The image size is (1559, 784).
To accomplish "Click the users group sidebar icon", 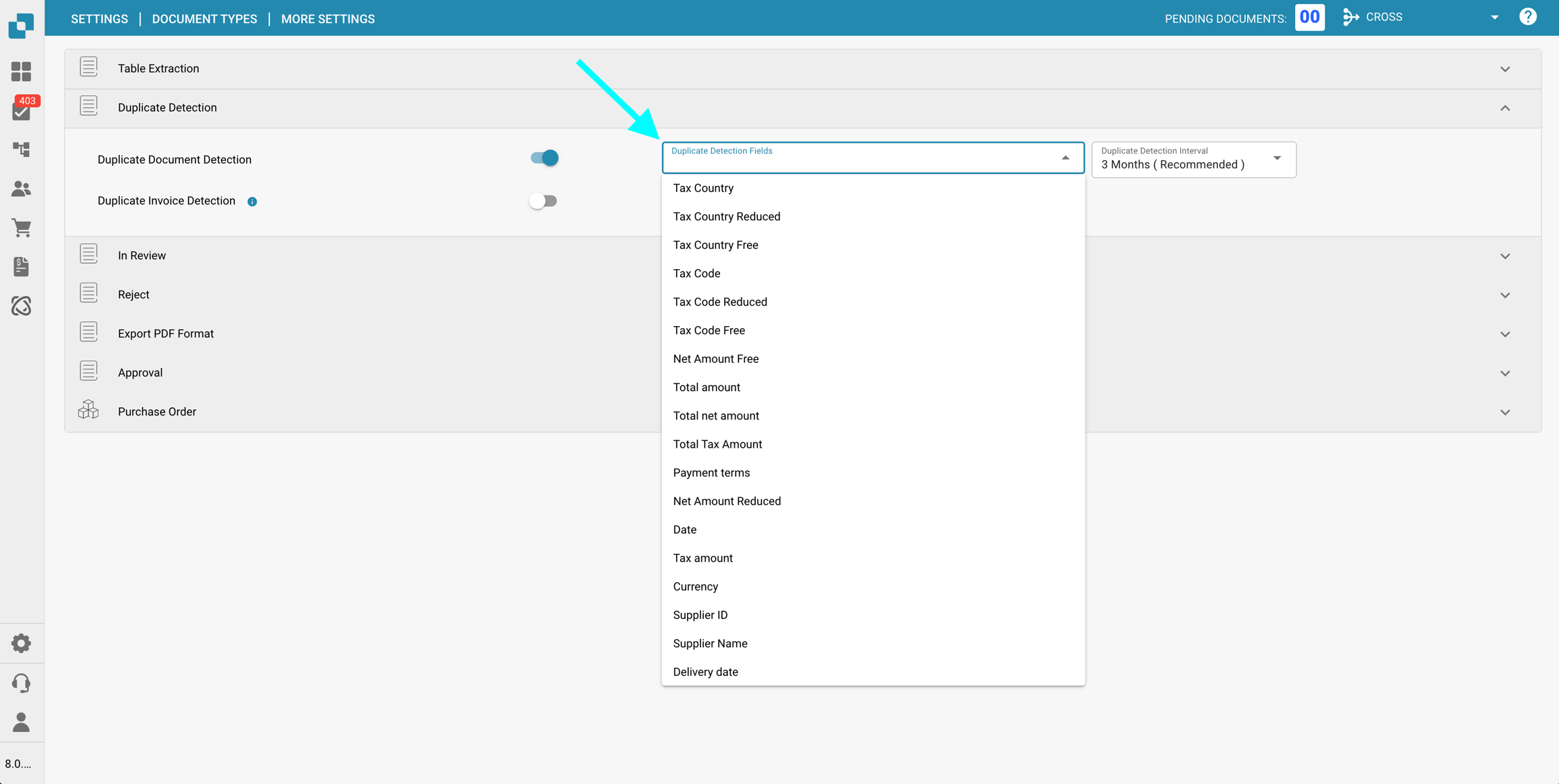I will tap(21, 189).
